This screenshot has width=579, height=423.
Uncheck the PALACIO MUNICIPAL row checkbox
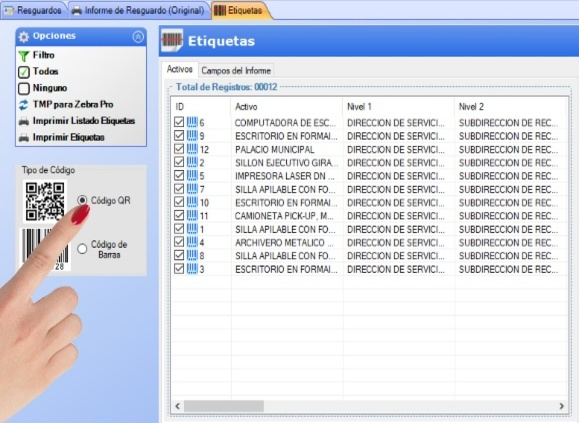pyautogui.click(x=179, y=148)
